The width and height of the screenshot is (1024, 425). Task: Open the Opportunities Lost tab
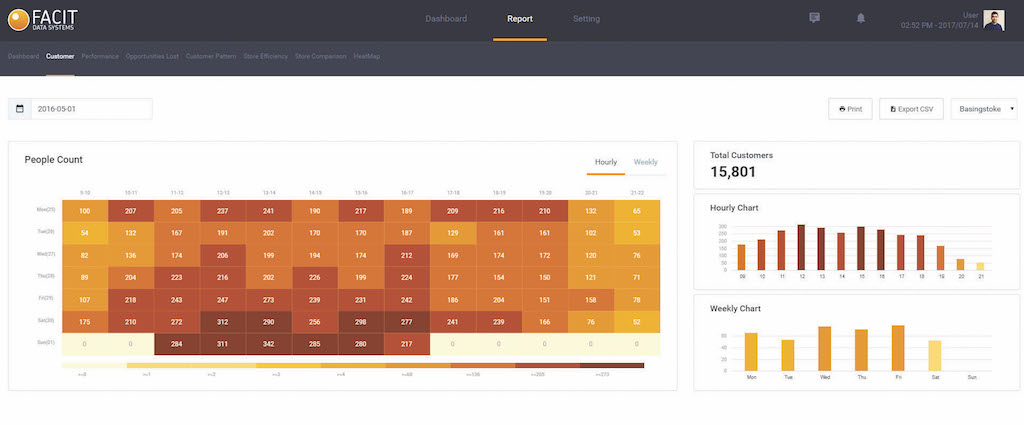pos(152,56)
